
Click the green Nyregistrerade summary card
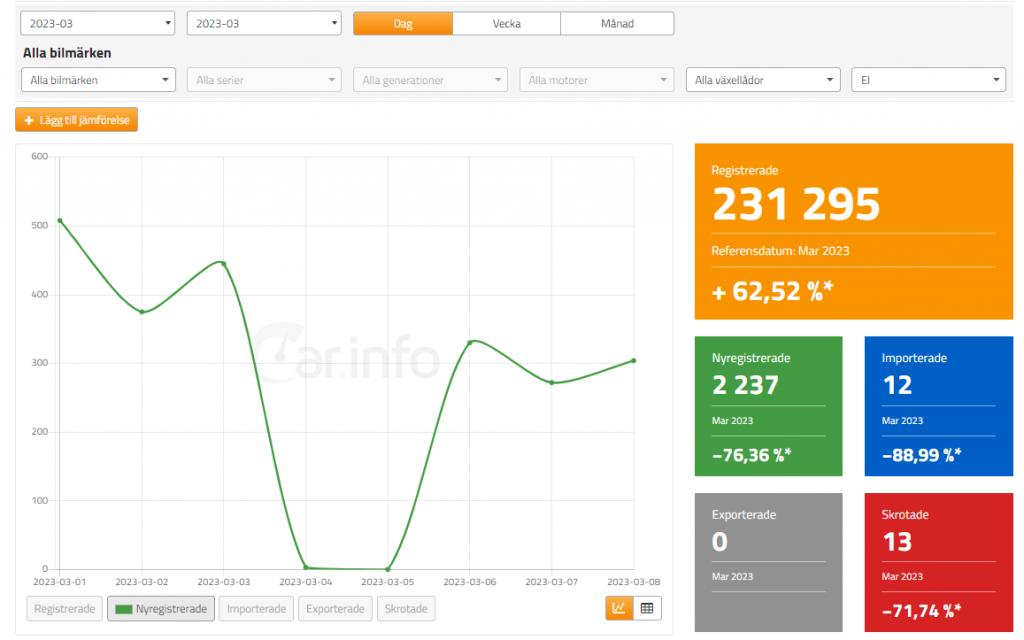point(768,406)
